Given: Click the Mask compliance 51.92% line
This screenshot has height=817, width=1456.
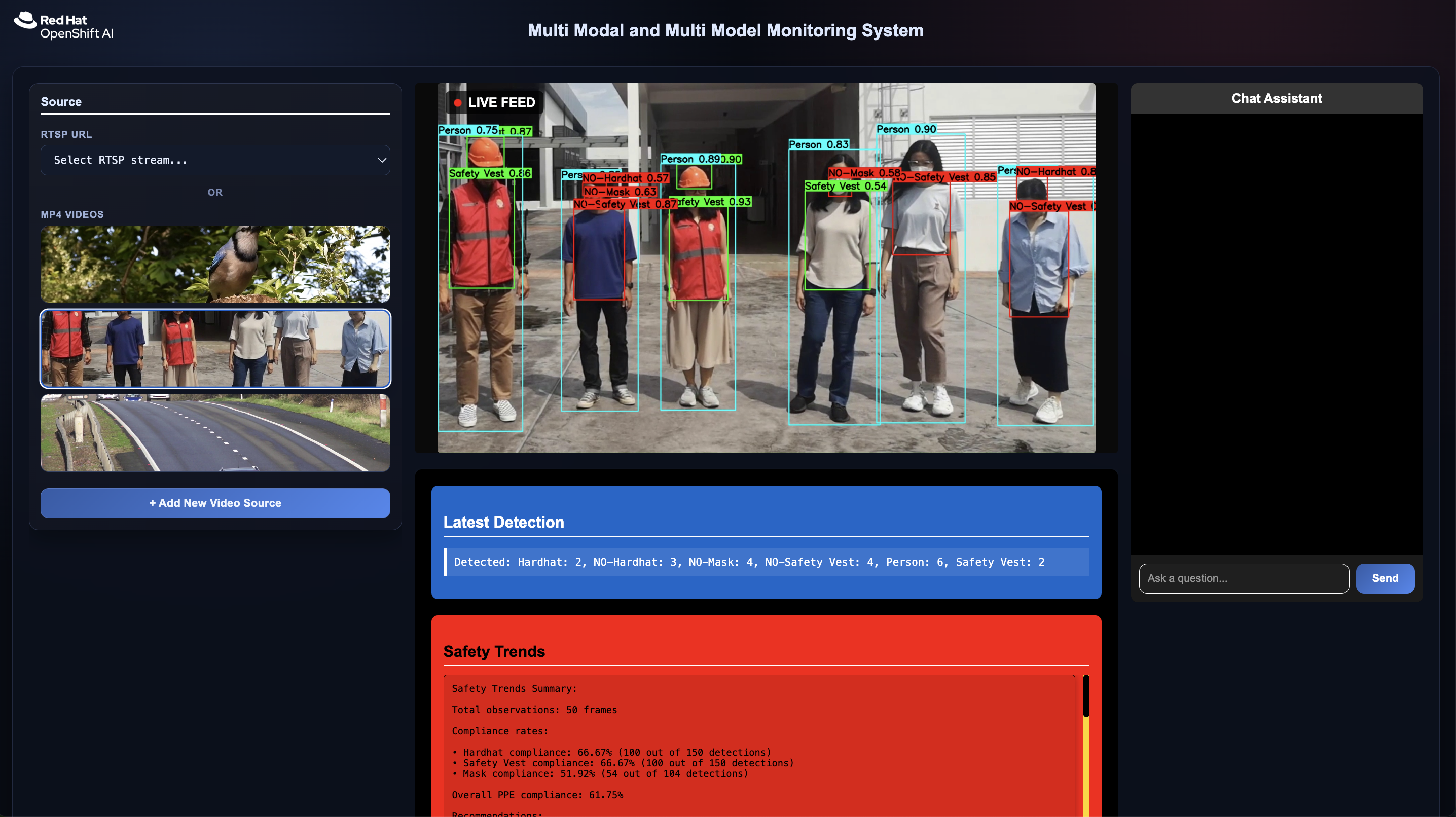Looking at the screenshot, I should (600, 773).
